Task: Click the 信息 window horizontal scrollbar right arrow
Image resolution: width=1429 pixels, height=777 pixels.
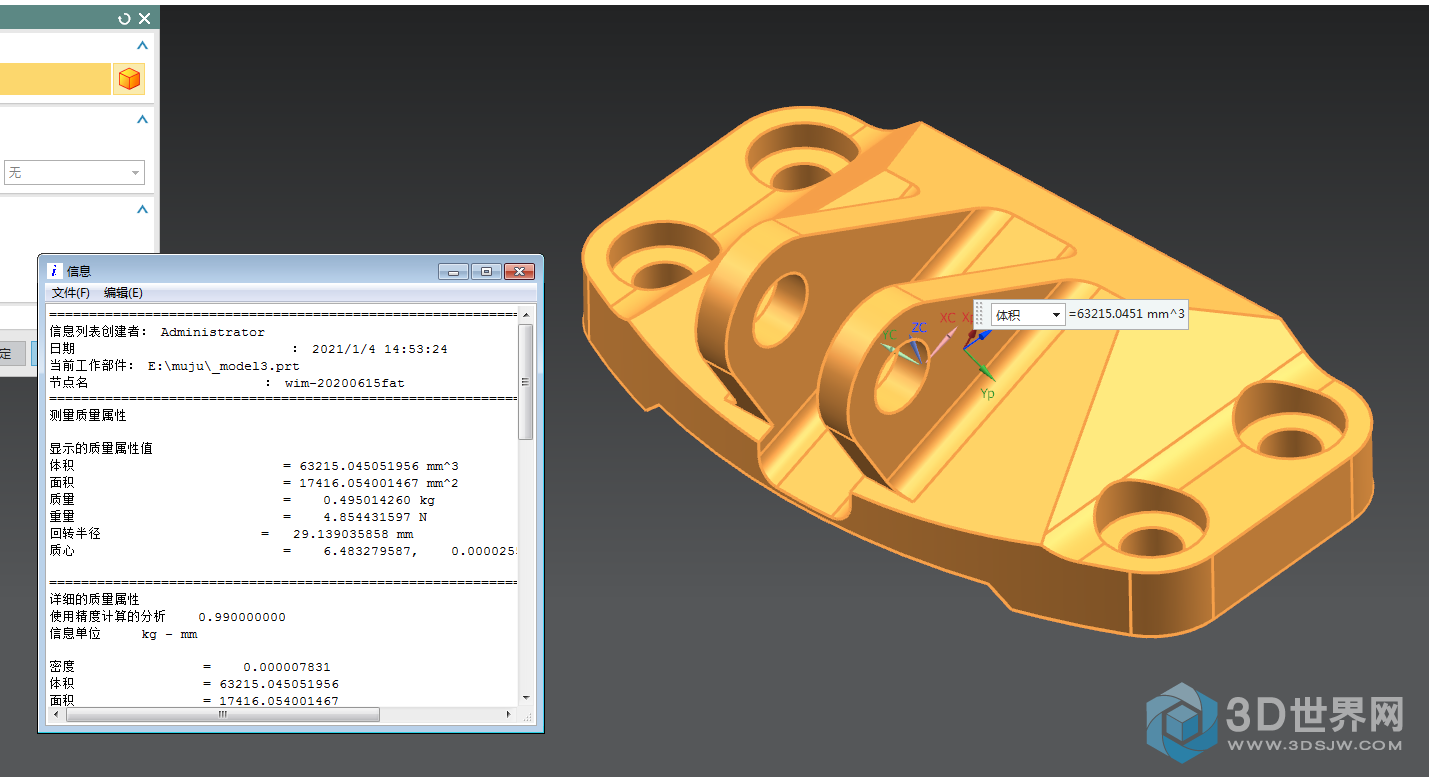Action: coord(510,714)
